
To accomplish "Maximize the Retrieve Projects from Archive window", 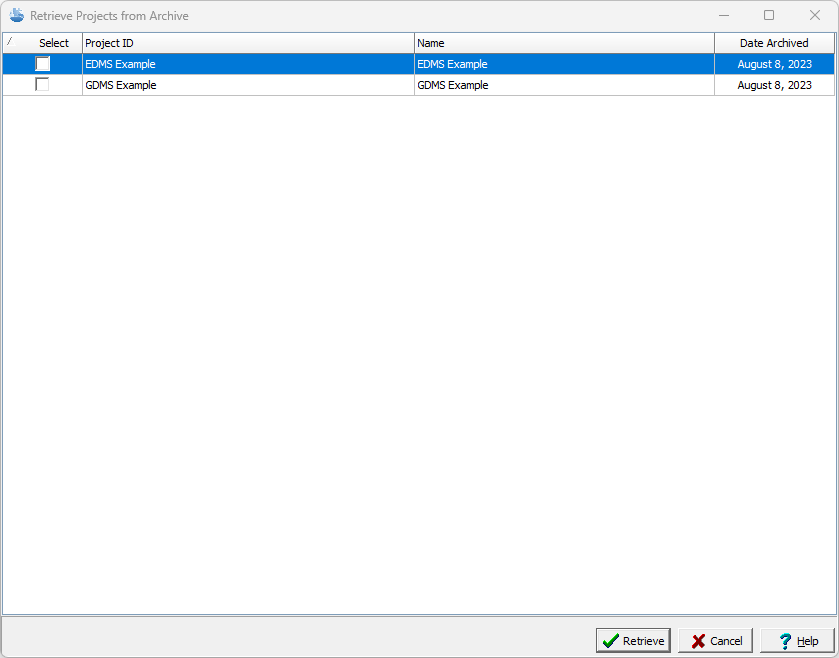I will 769,16.
